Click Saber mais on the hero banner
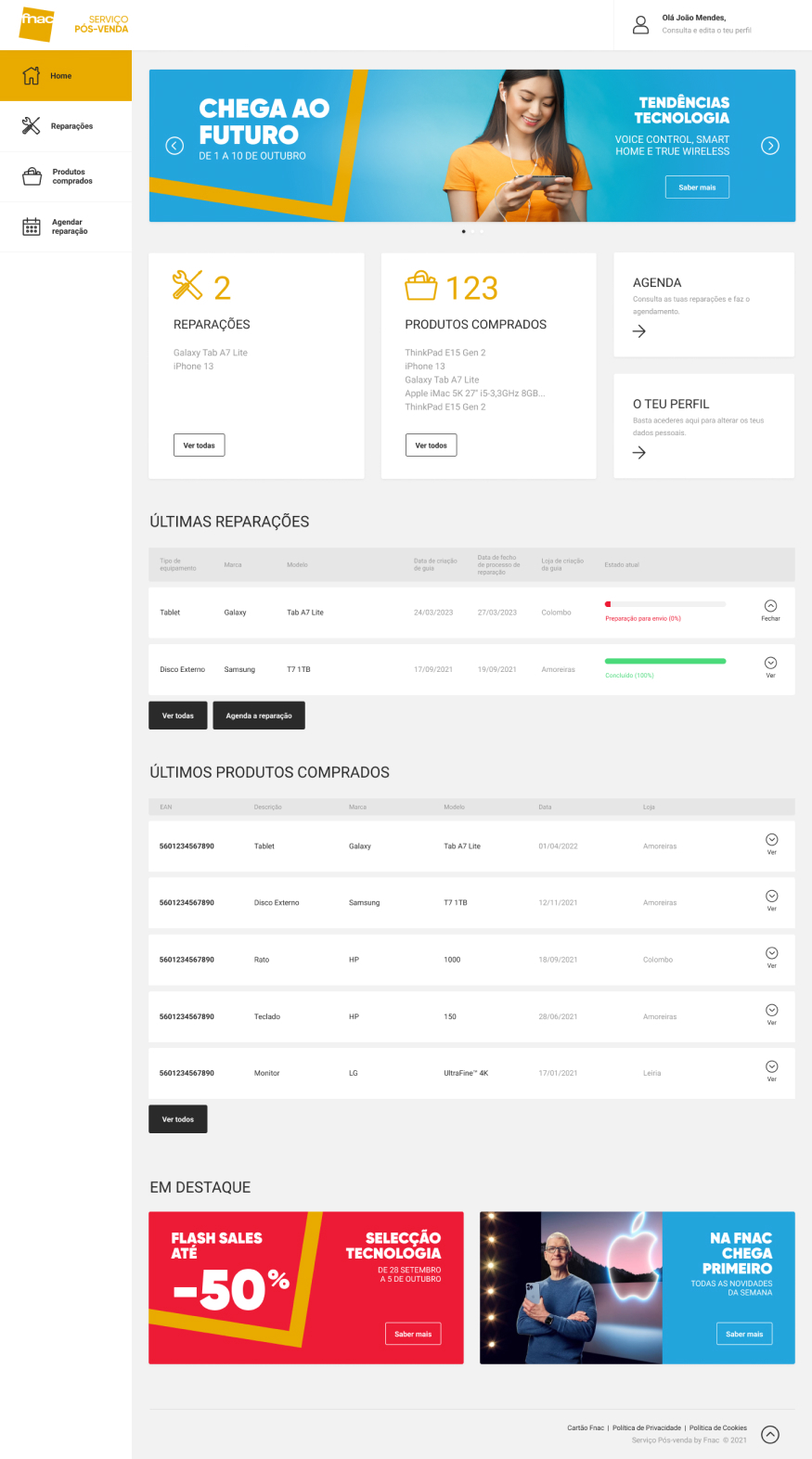 [697, 187]
